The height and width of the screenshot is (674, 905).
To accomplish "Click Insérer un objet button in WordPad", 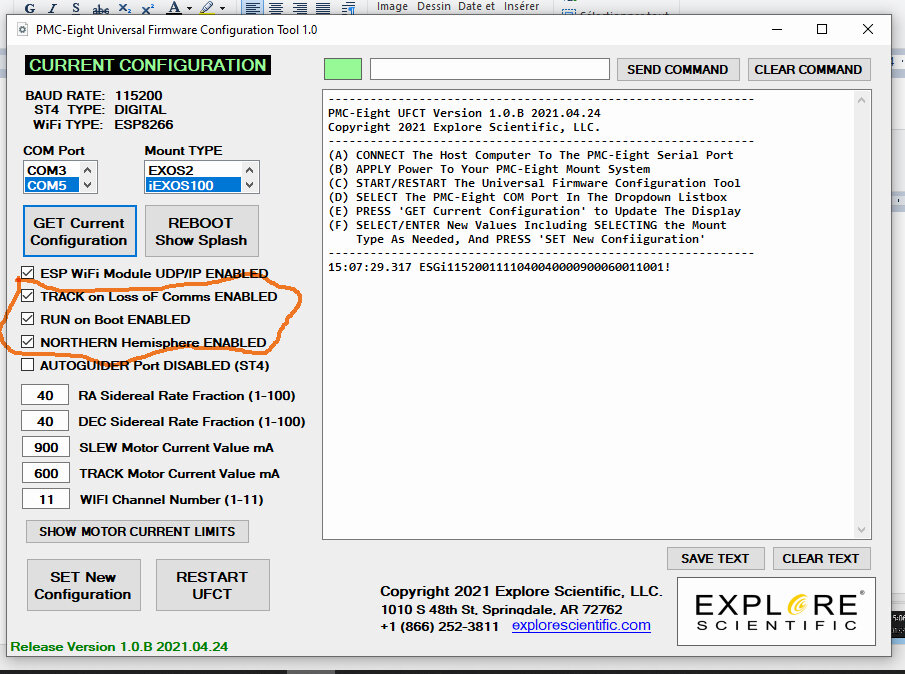I will [x=521, y=6].
